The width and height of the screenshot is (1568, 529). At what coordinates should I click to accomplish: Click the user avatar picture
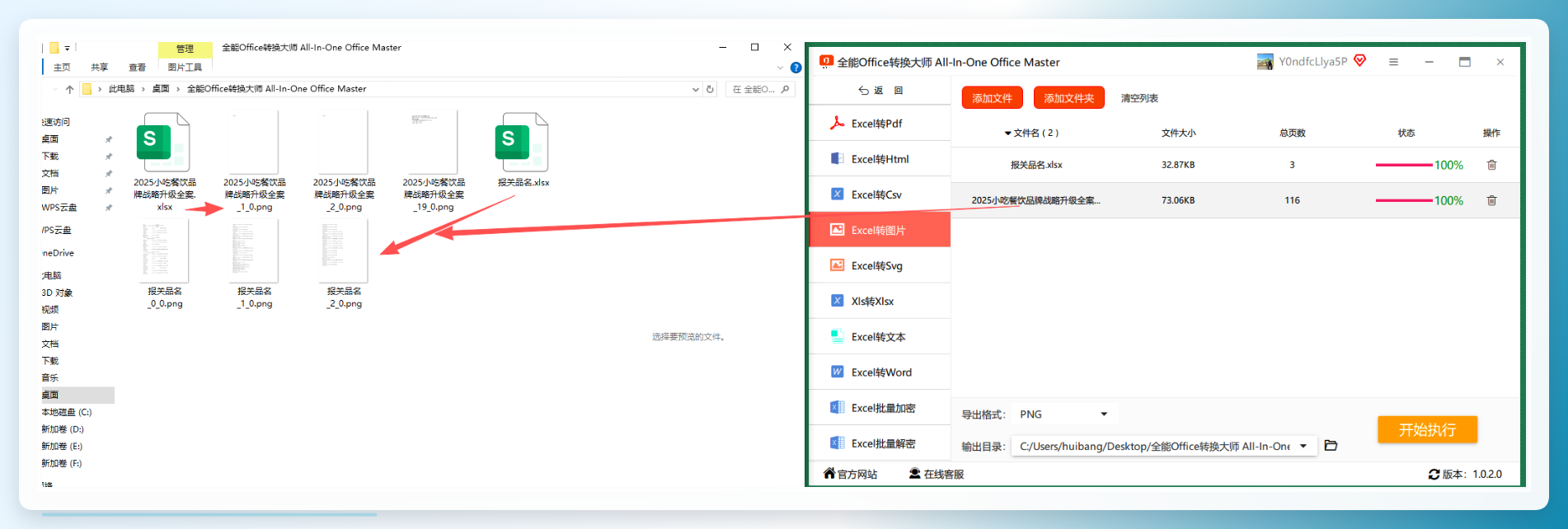coord(1265,62)
